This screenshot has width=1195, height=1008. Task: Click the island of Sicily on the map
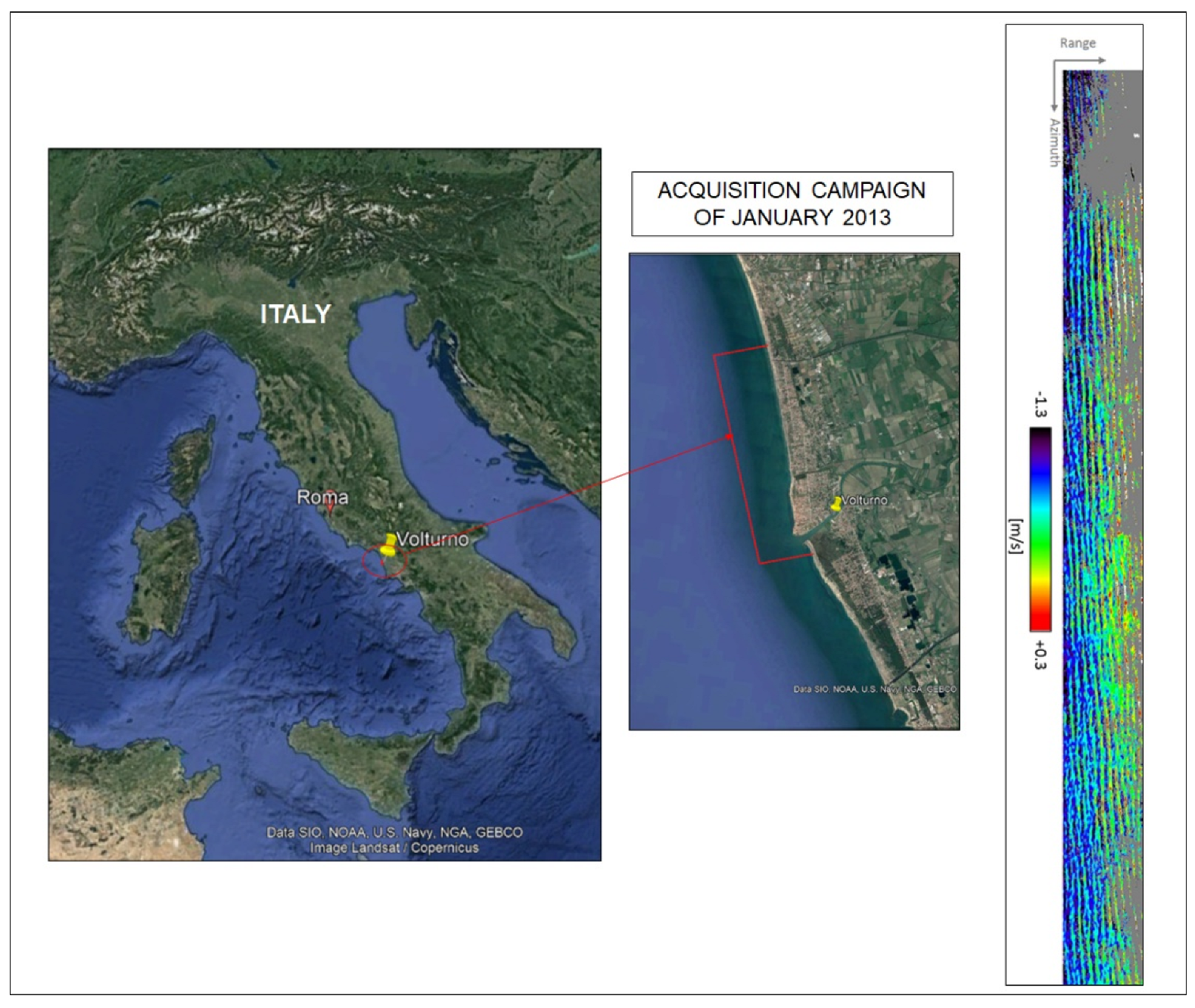click(352, 768)
